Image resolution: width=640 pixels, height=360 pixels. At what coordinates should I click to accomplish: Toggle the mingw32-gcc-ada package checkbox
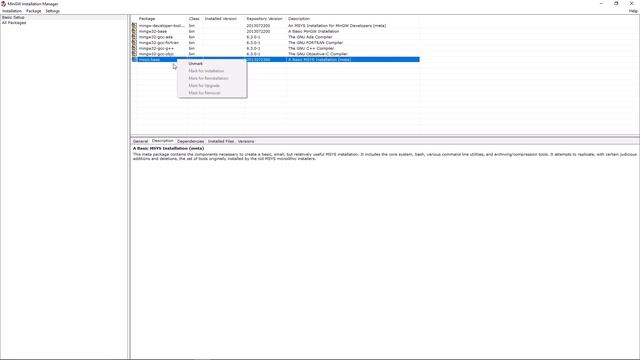[x=134, y=37]
